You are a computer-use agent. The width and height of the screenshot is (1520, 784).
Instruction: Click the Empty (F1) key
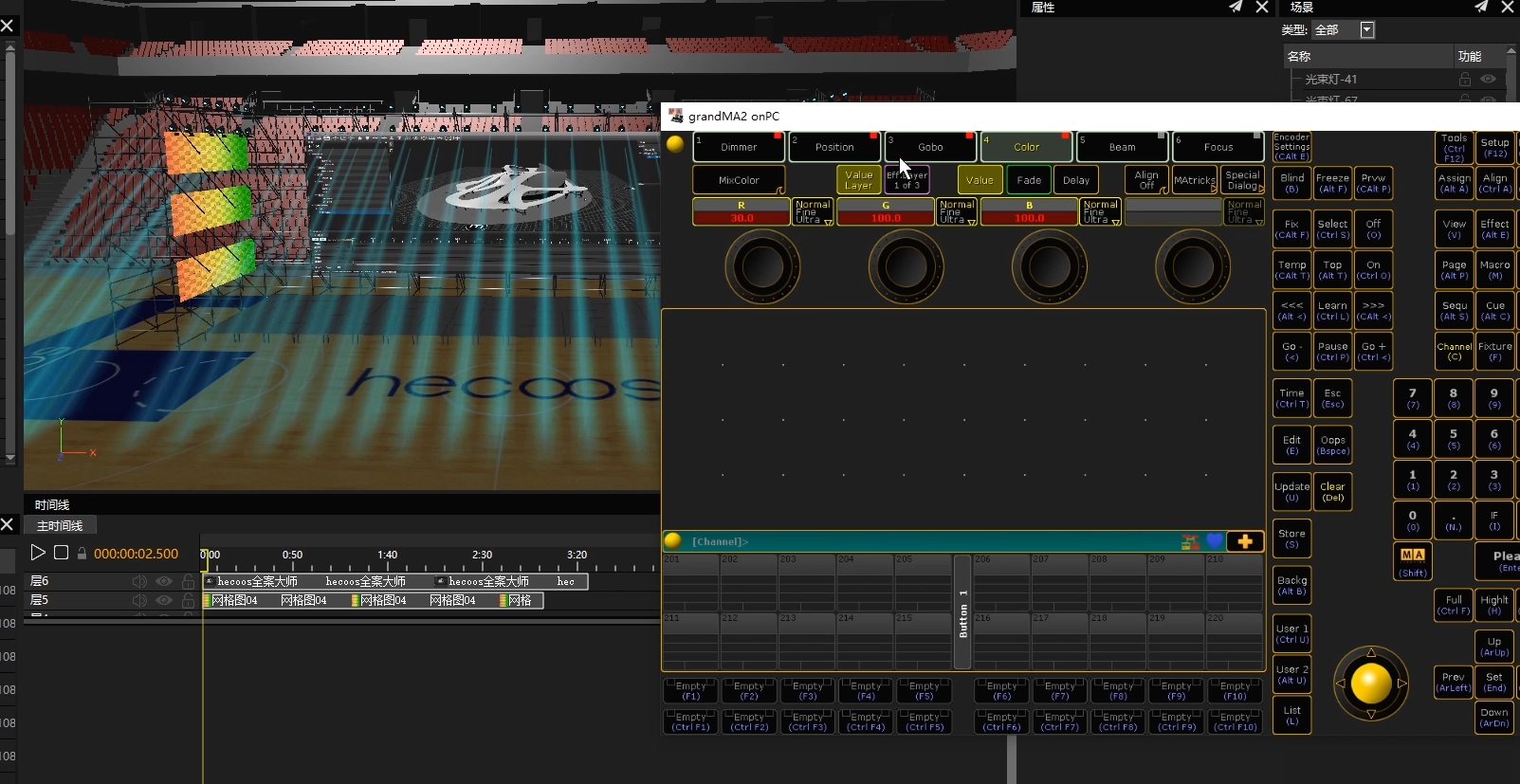(691, 691)
